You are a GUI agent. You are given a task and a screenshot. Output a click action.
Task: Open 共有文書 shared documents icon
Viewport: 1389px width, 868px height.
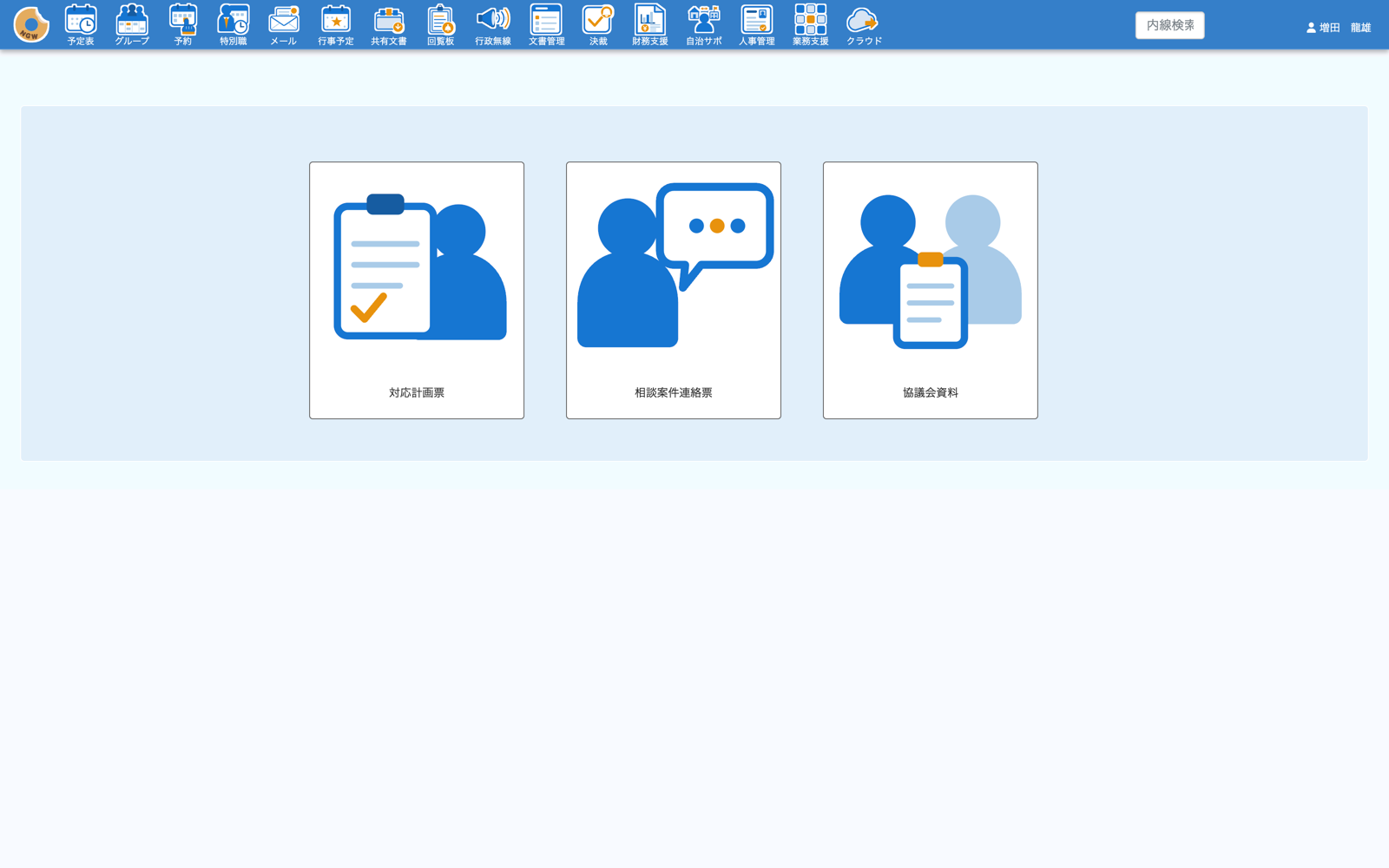point(389,25)
